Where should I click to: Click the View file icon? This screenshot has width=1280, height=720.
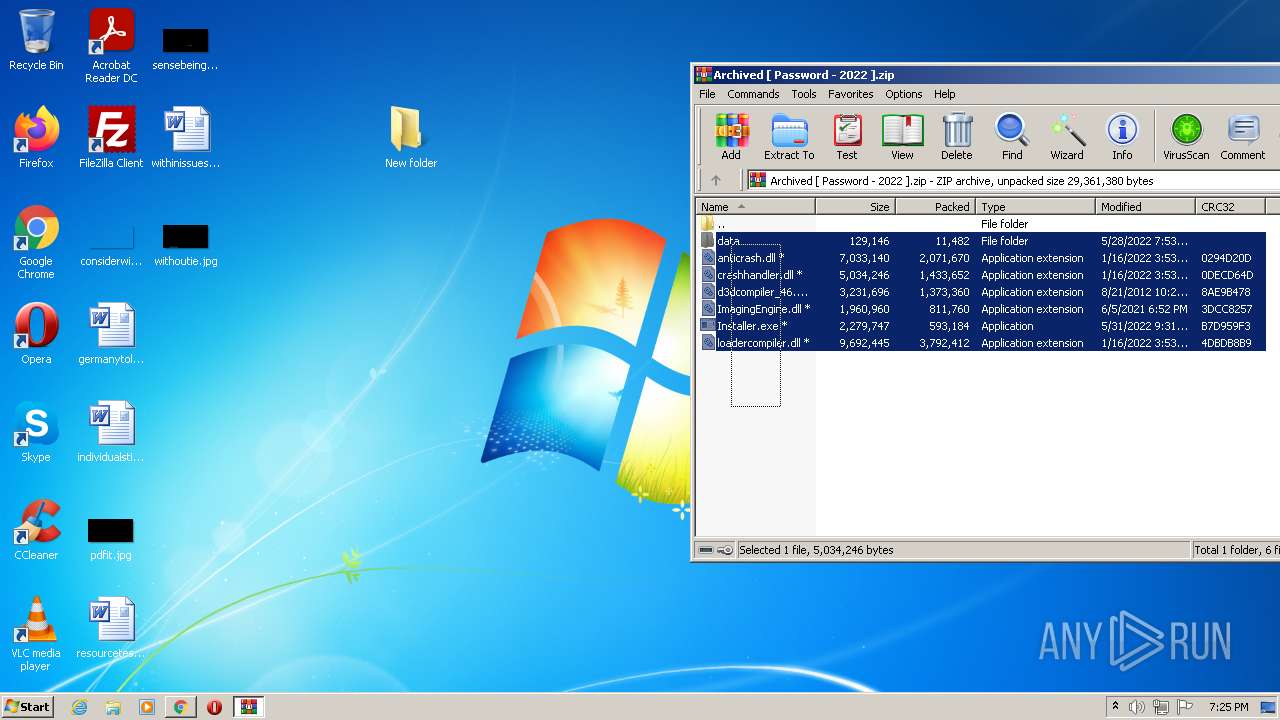(902, 137)
